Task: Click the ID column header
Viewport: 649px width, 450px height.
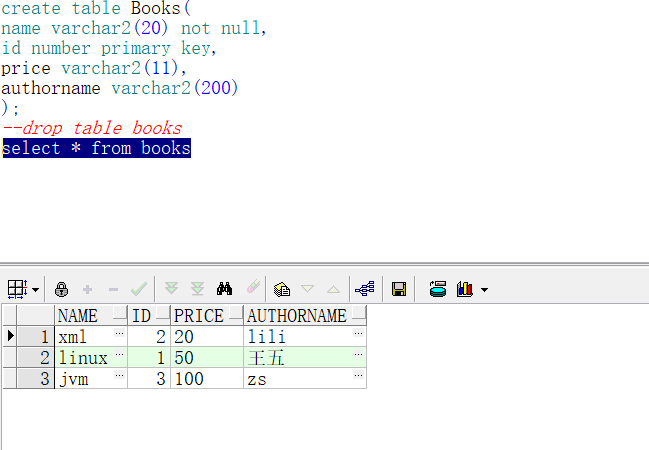Action: coord(149,315)
